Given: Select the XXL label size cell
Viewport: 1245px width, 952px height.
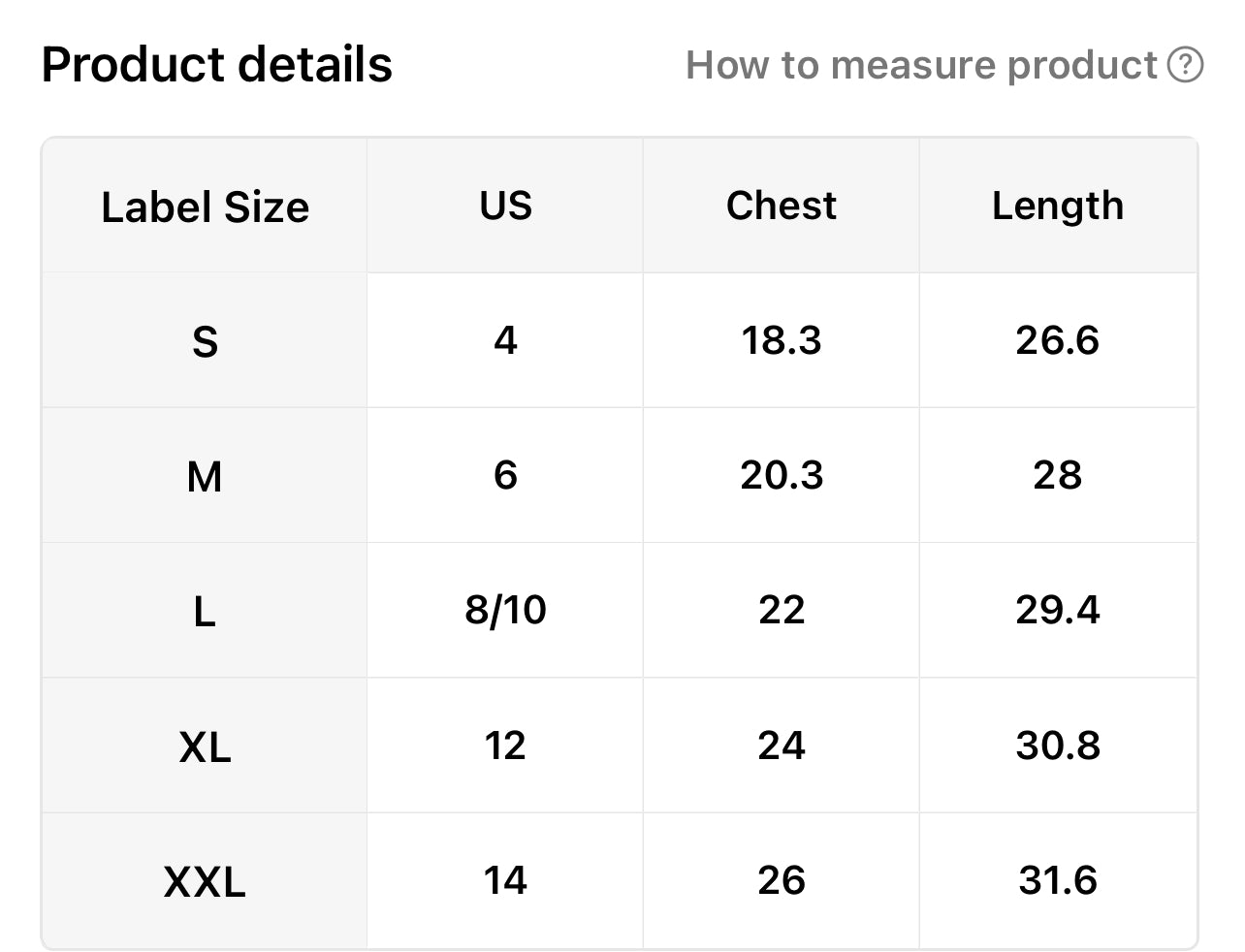Looking at the screenshot, I should click(x=205, y=881).
